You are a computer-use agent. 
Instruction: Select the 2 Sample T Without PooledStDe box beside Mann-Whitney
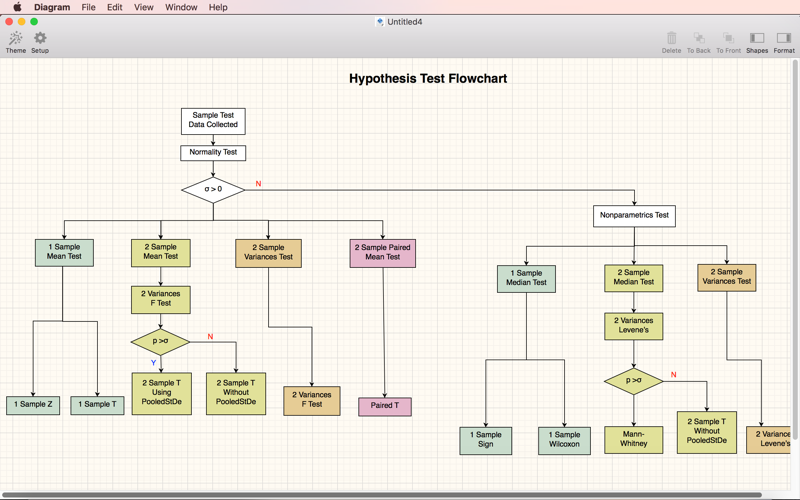707,432
